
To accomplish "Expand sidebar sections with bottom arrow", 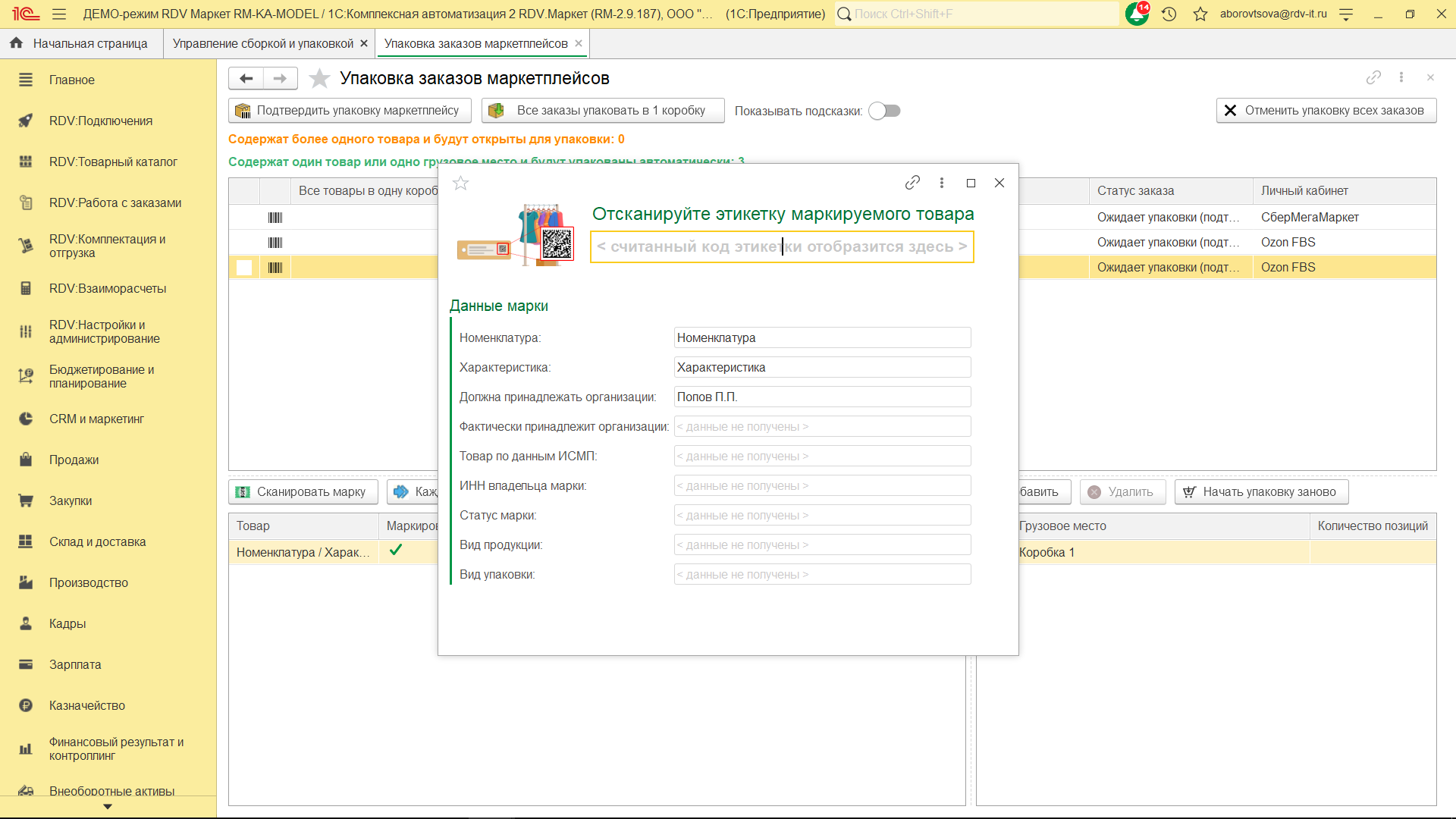I will (x=107, y=807).
